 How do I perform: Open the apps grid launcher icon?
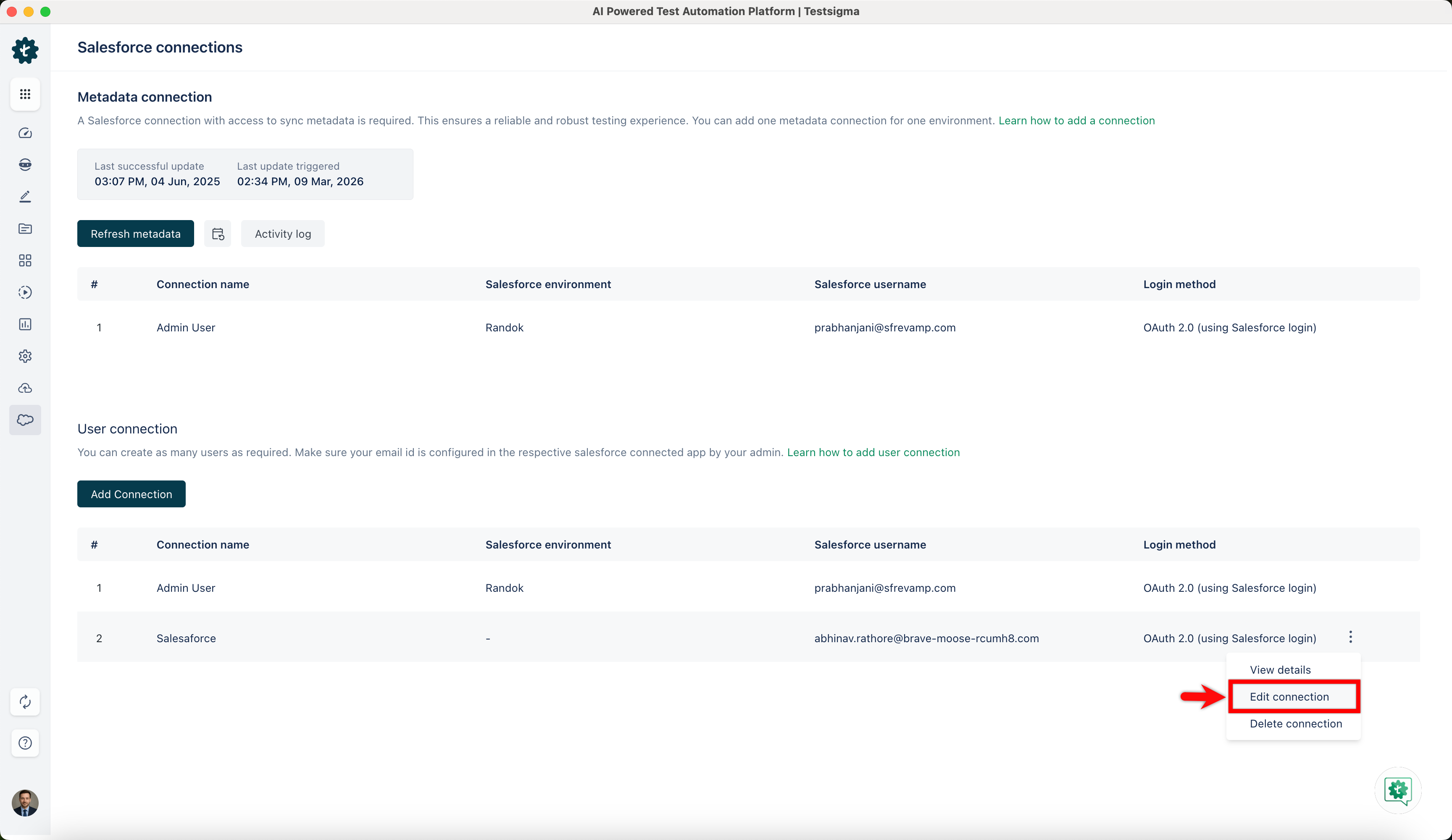click(x=25, y=94)
